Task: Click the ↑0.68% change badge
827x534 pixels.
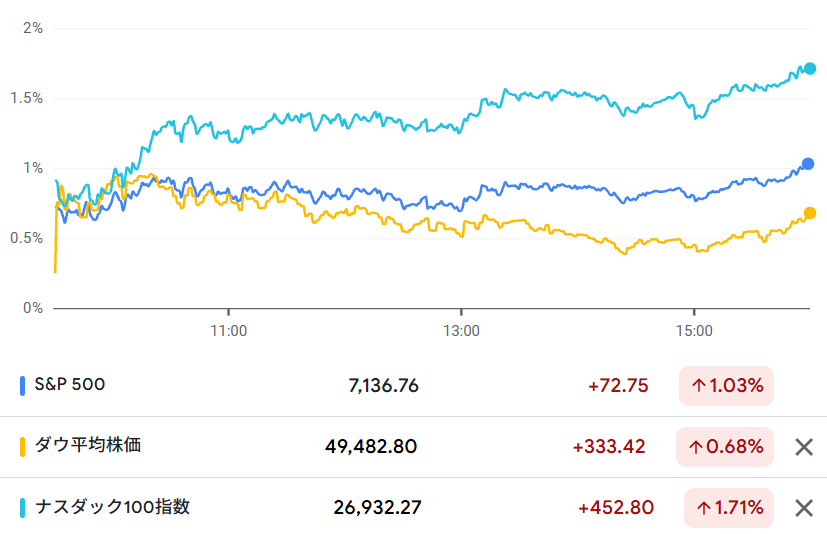Action: (x=725, y=447)
